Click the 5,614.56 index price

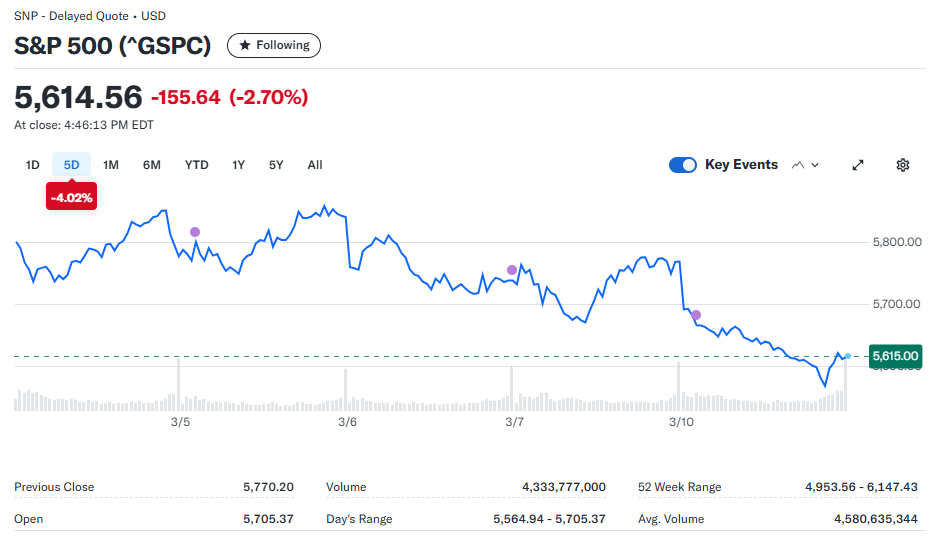79,97
